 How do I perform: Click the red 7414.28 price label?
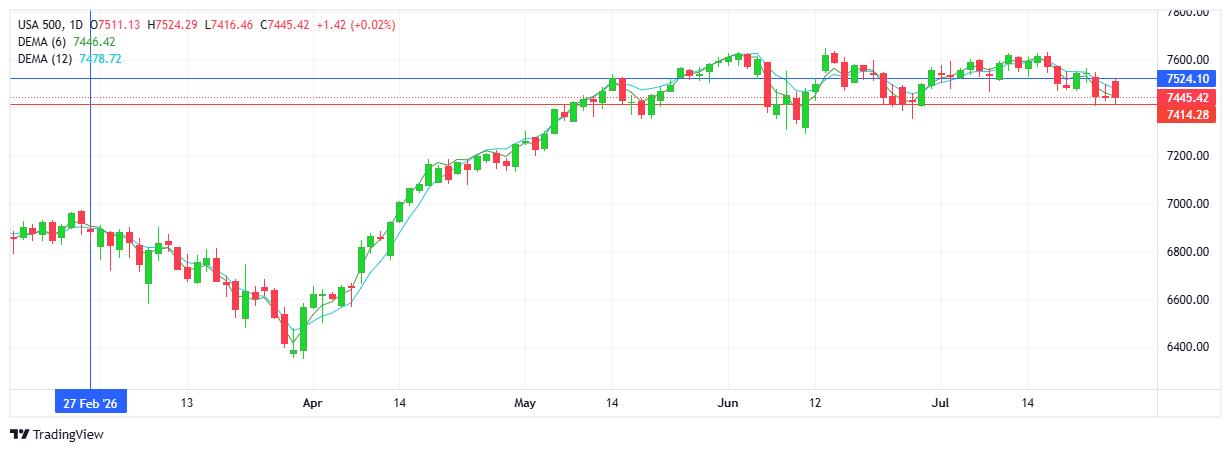(1188, 117)
